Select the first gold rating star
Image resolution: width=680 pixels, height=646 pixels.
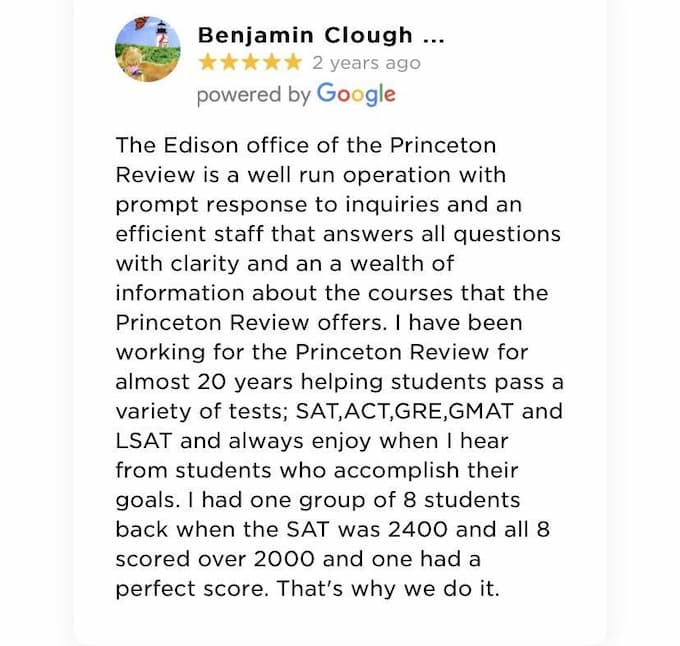[207, 63]
